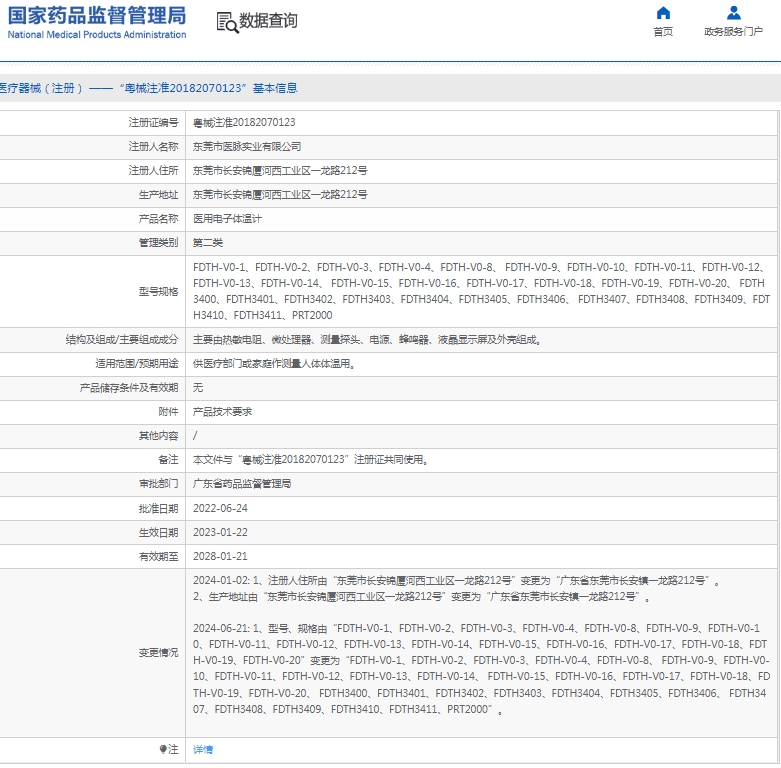This screenshot has width=781, height=768.
Task: Click the 数据查询 heading text
Action: click(x=268, y=21)
